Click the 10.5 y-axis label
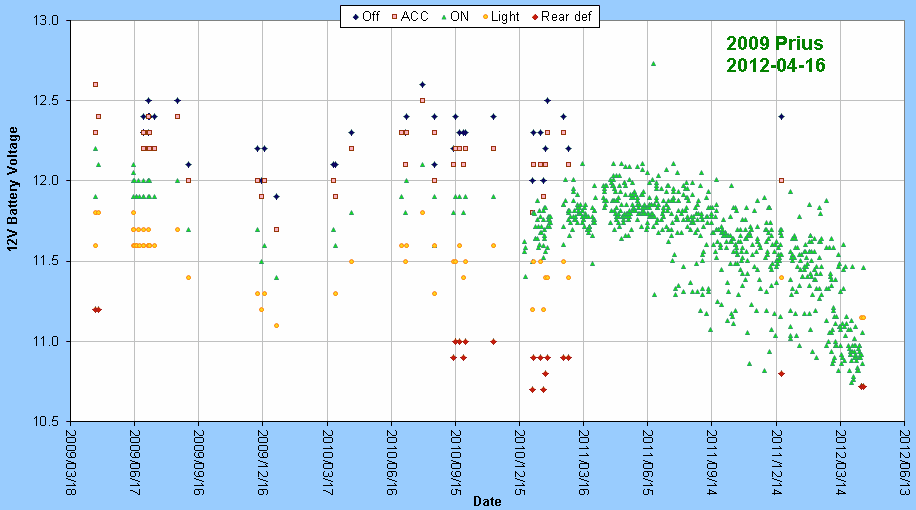 tap(47, 421)
